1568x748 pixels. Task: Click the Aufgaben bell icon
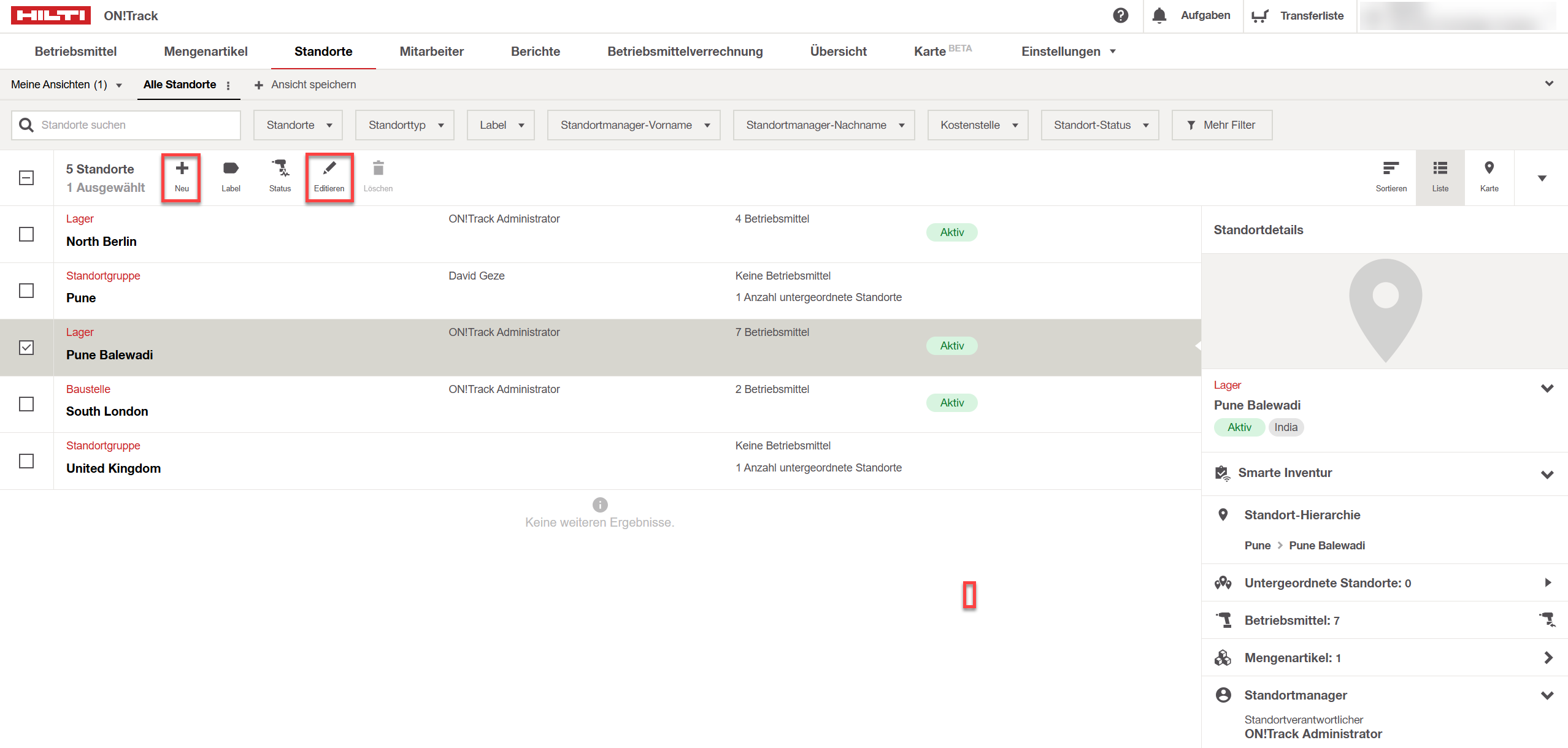coord(1159,15)
